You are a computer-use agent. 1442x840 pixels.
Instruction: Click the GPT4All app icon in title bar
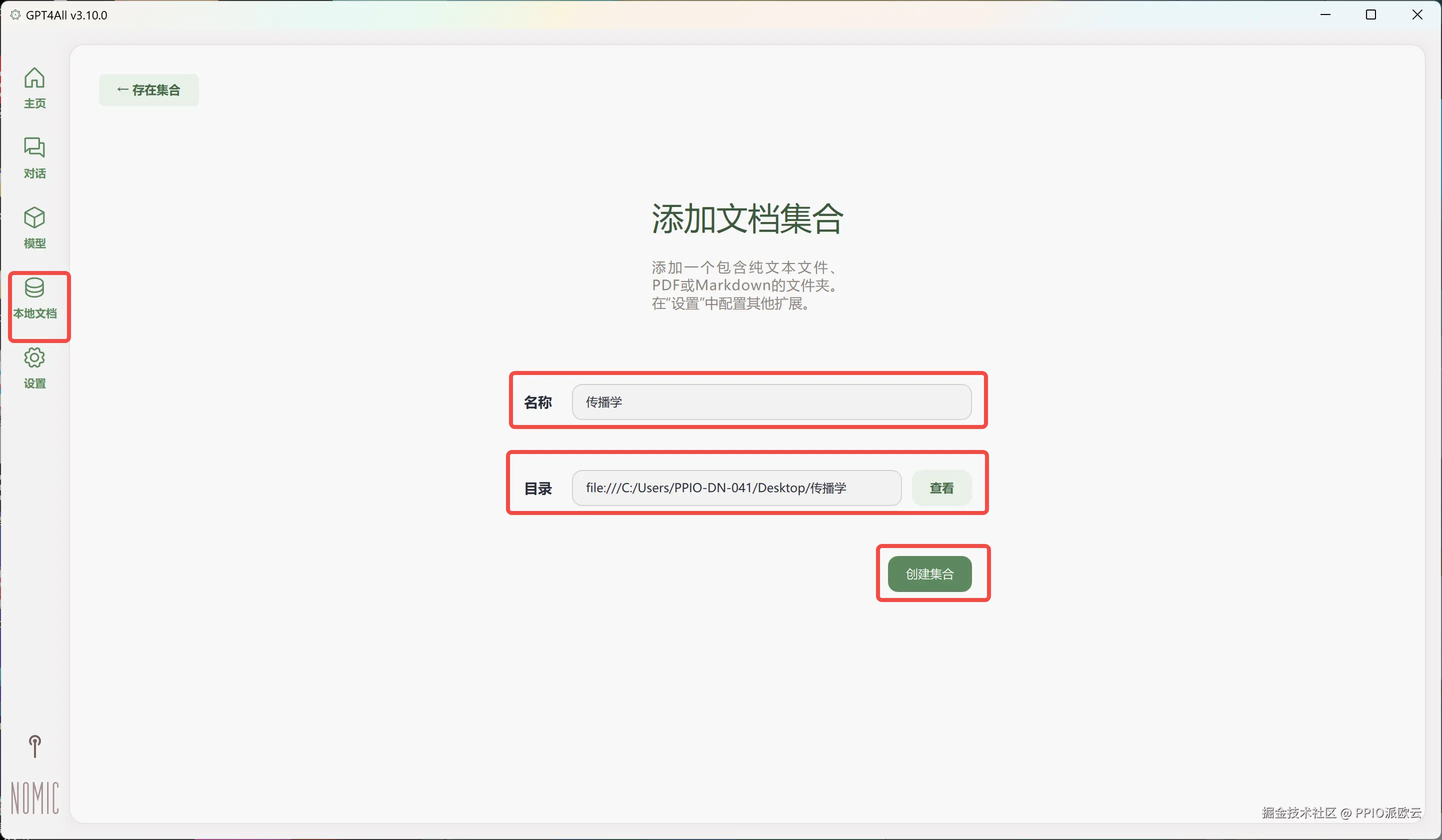[15, 15]
